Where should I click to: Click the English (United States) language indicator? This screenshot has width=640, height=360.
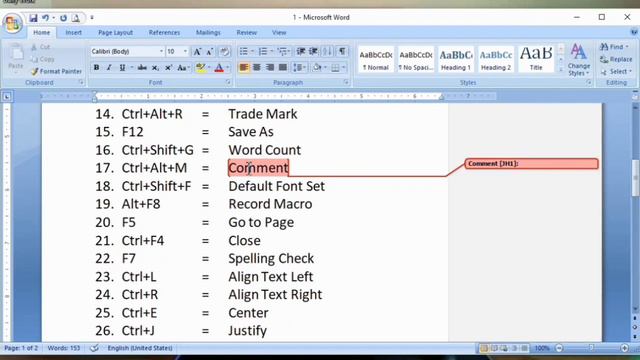click(140, 348)
